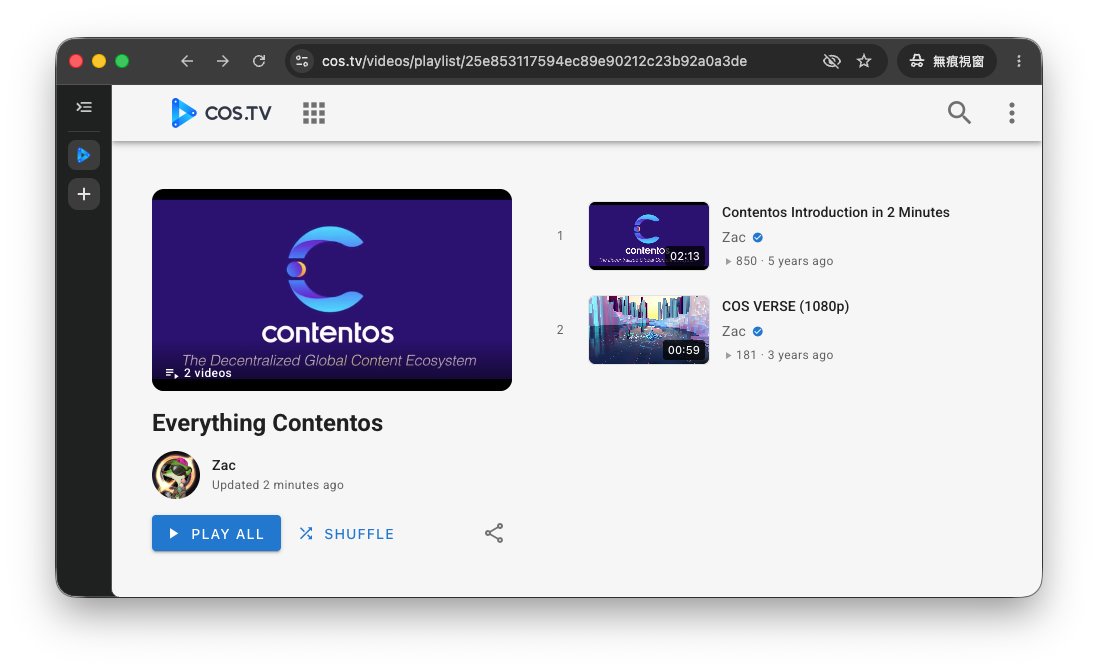
Task: Minimize the window with yellow button
Action: pos(99,61)
